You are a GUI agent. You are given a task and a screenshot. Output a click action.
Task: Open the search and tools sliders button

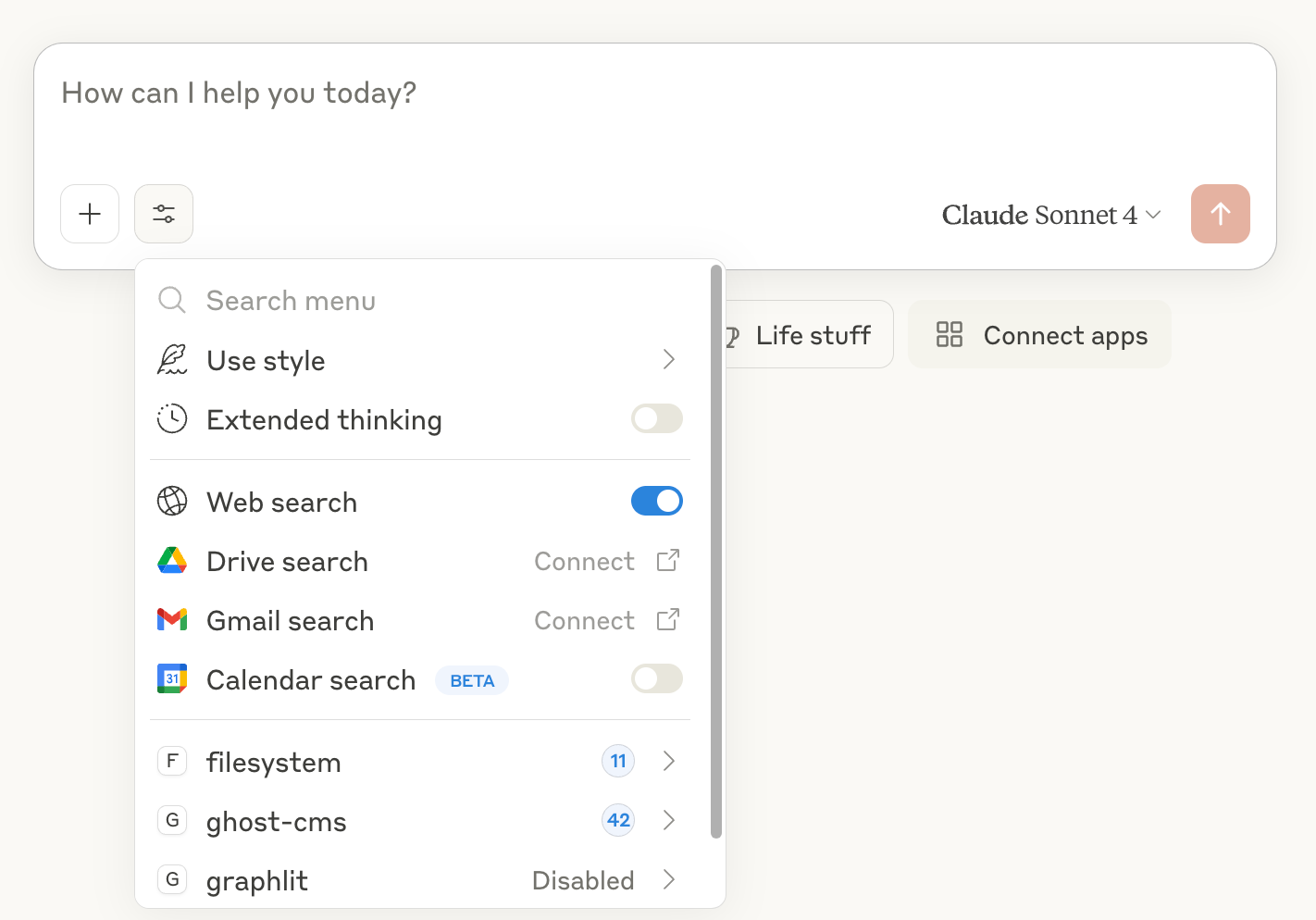(164, 214)
